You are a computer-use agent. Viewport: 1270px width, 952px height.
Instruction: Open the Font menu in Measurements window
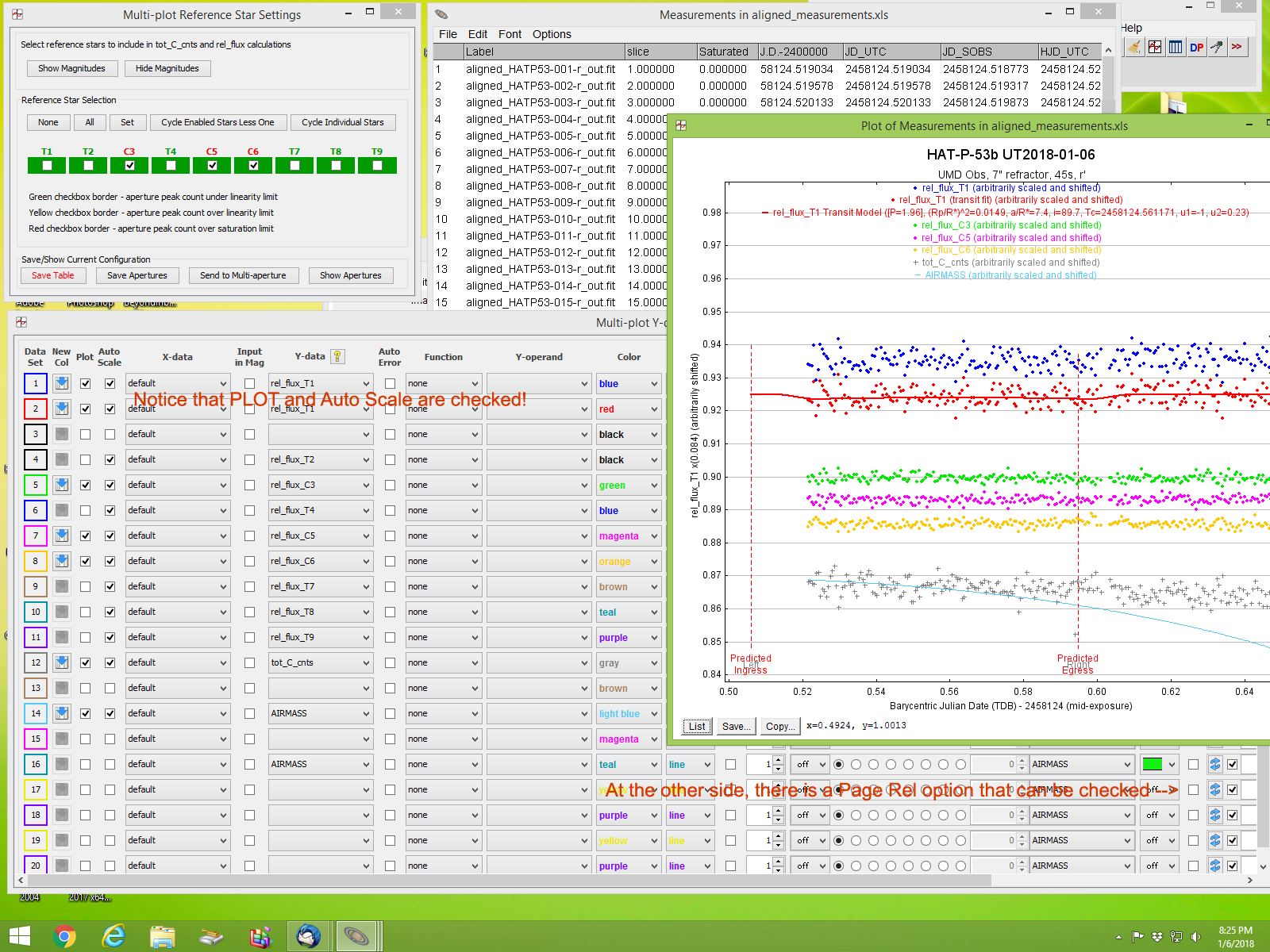[510, 34]
